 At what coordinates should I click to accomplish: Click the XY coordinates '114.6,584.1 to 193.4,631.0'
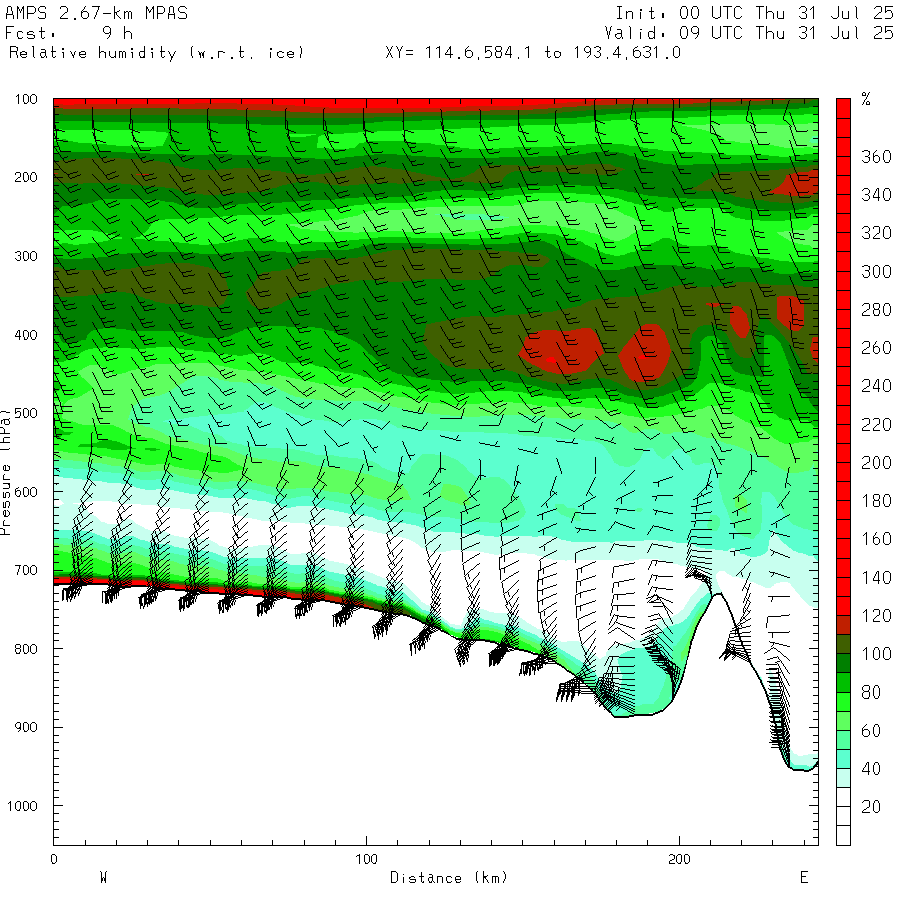pyautogui.click(x=553, y=53)
